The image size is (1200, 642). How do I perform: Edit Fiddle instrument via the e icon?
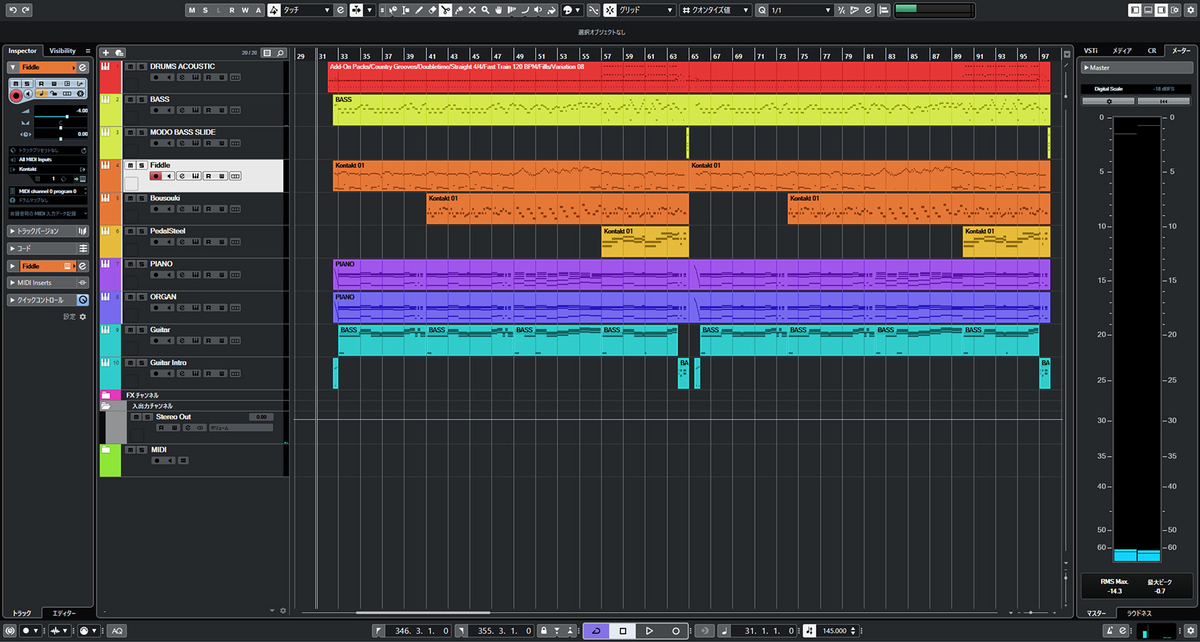tap(83, 67)
